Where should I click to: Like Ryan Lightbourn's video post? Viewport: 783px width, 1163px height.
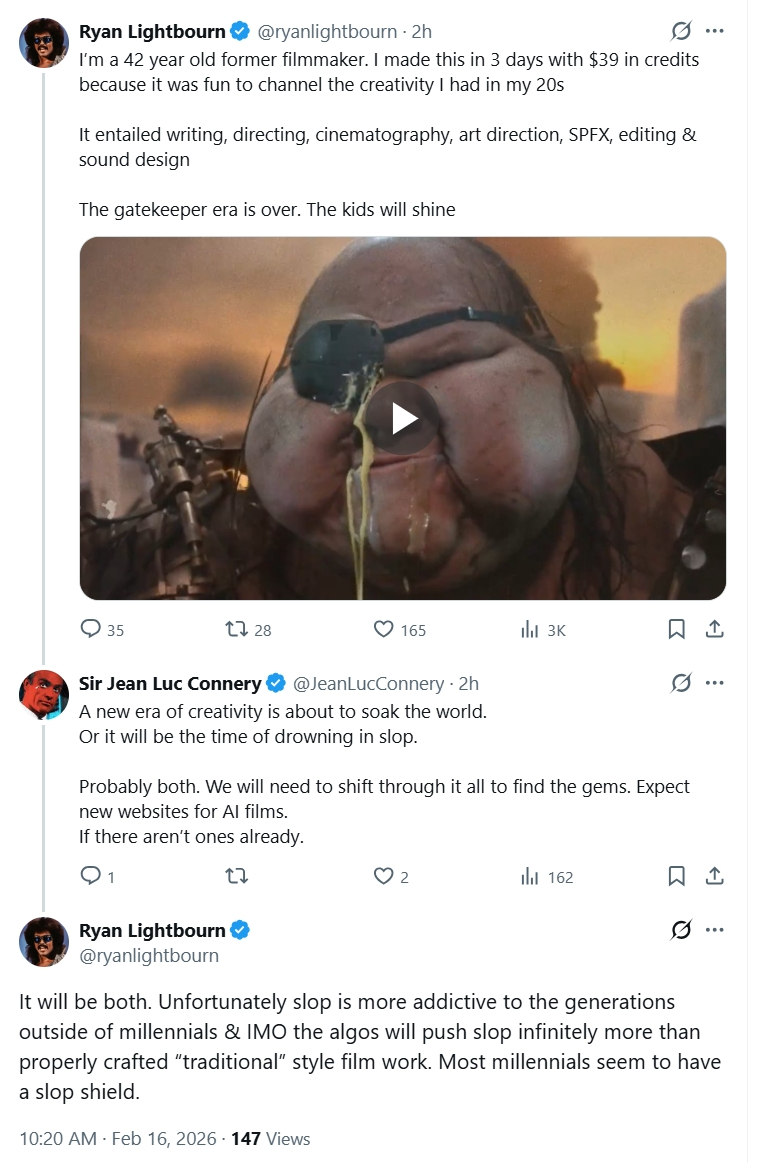[383, 629]
